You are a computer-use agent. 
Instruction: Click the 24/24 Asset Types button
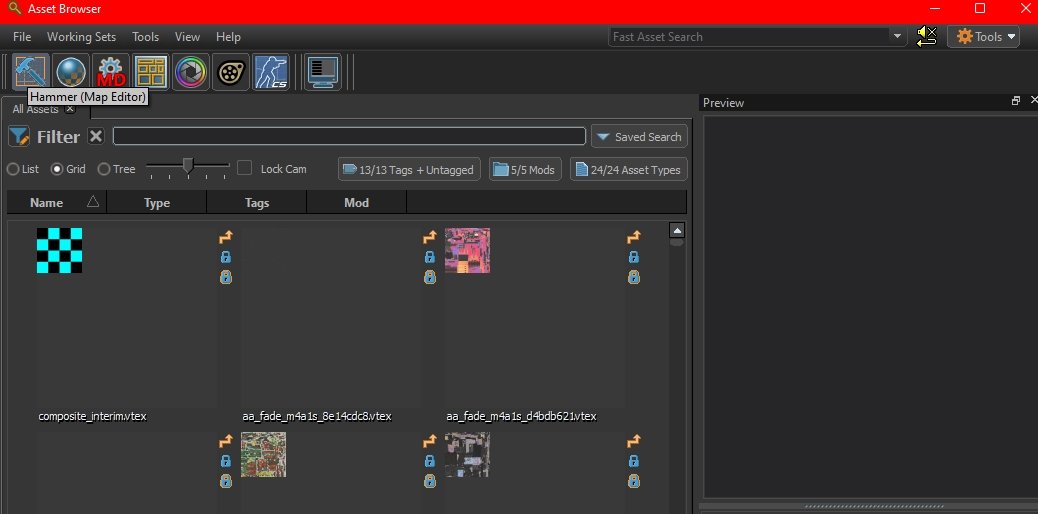[628, 169]
